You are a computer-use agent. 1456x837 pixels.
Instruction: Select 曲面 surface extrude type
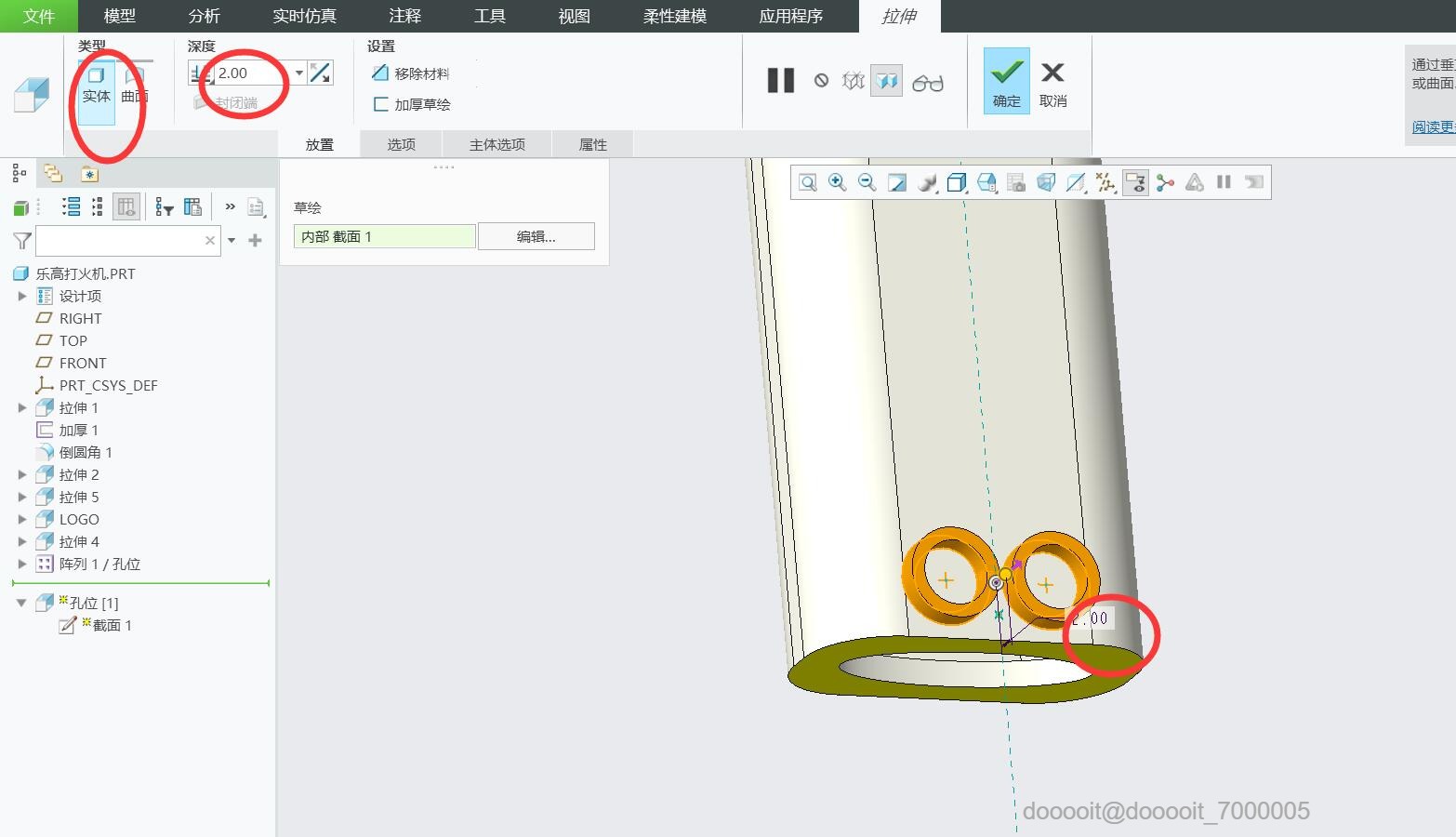(x=134, y=84)
